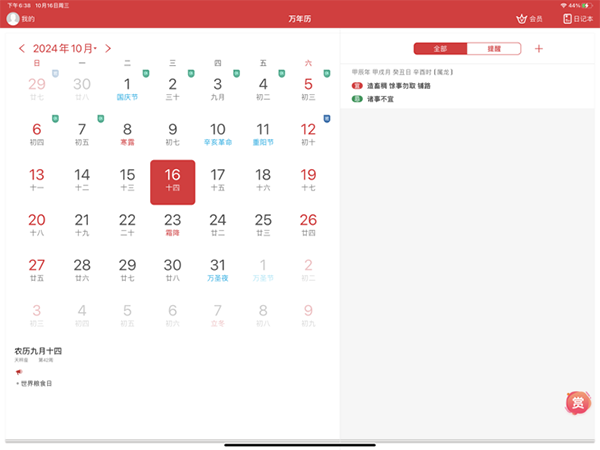Tap the 会员 crown icon
Viewport: 600px width, 450px height.
(x=521, y=19)
